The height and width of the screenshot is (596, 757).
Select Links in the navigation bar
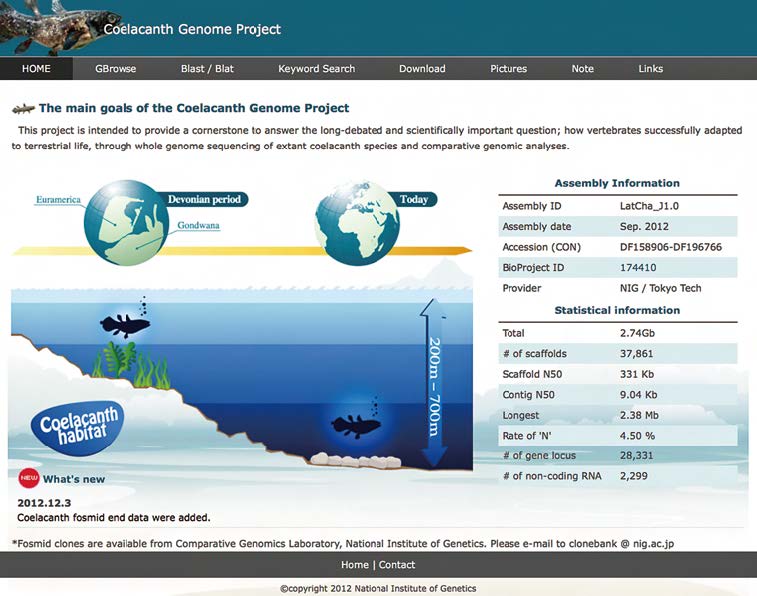(650, 69)
